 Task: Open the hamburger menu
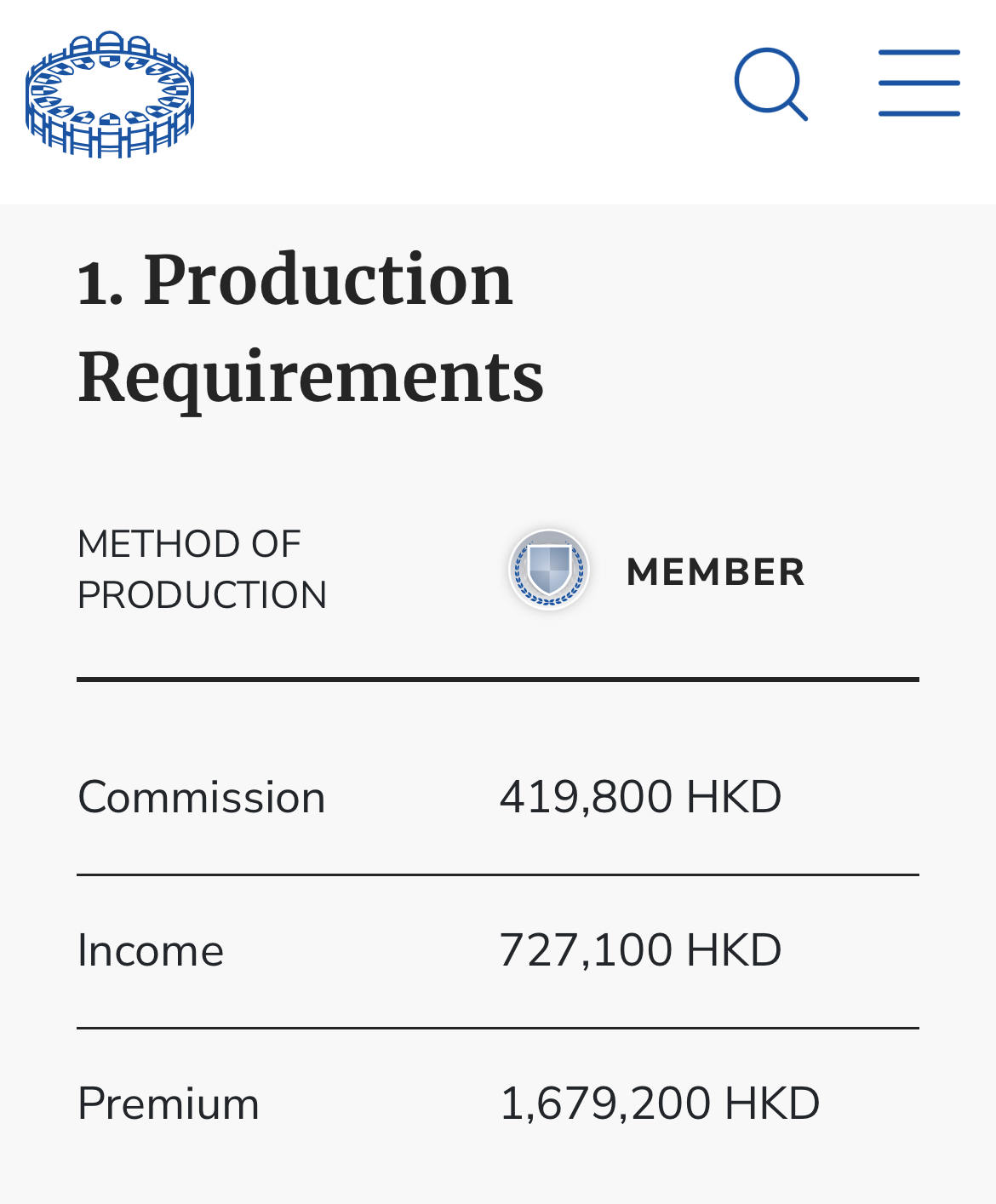point(919,83)
